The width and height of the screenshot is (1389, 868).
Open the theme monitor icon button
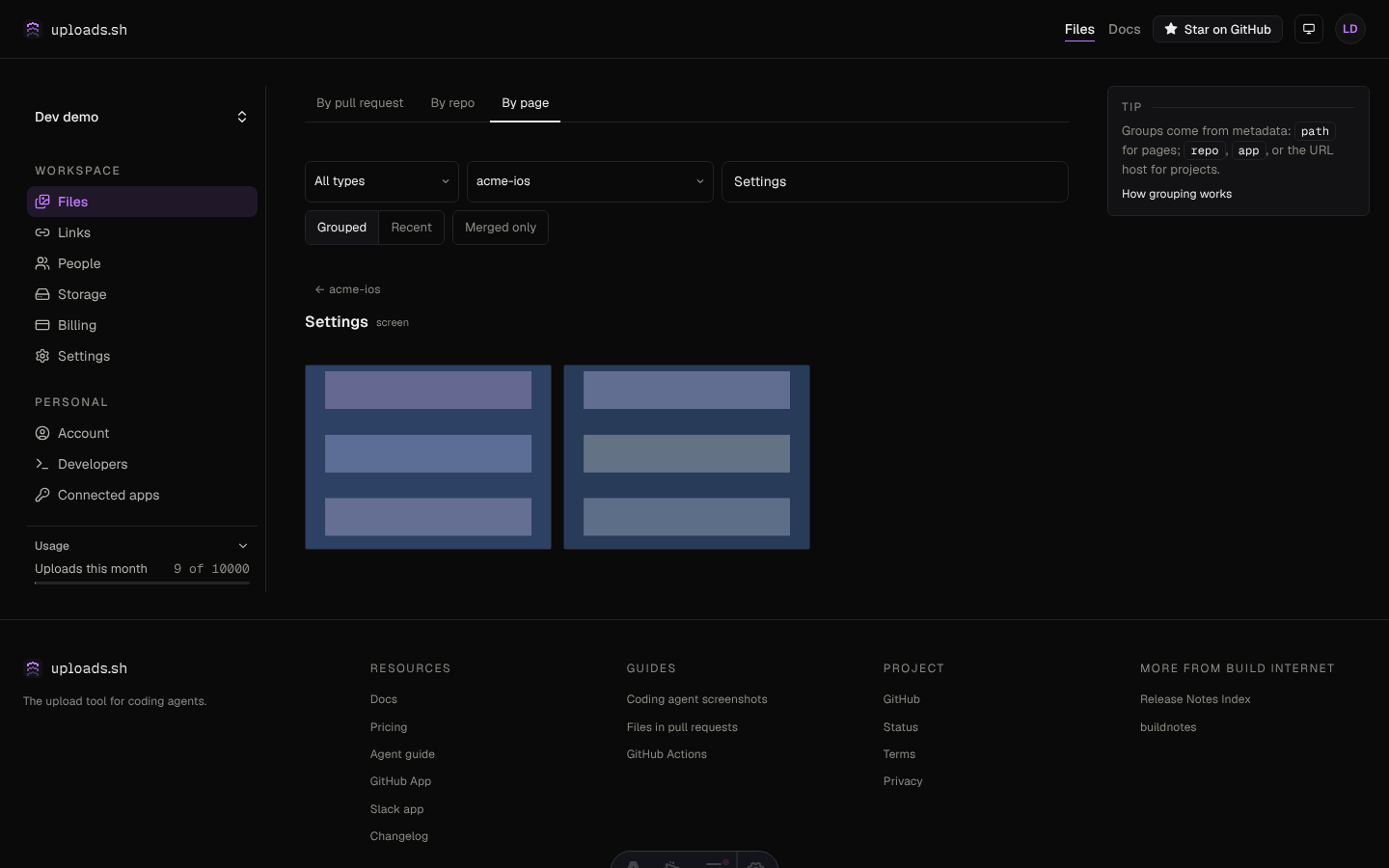coord(1309,29)
